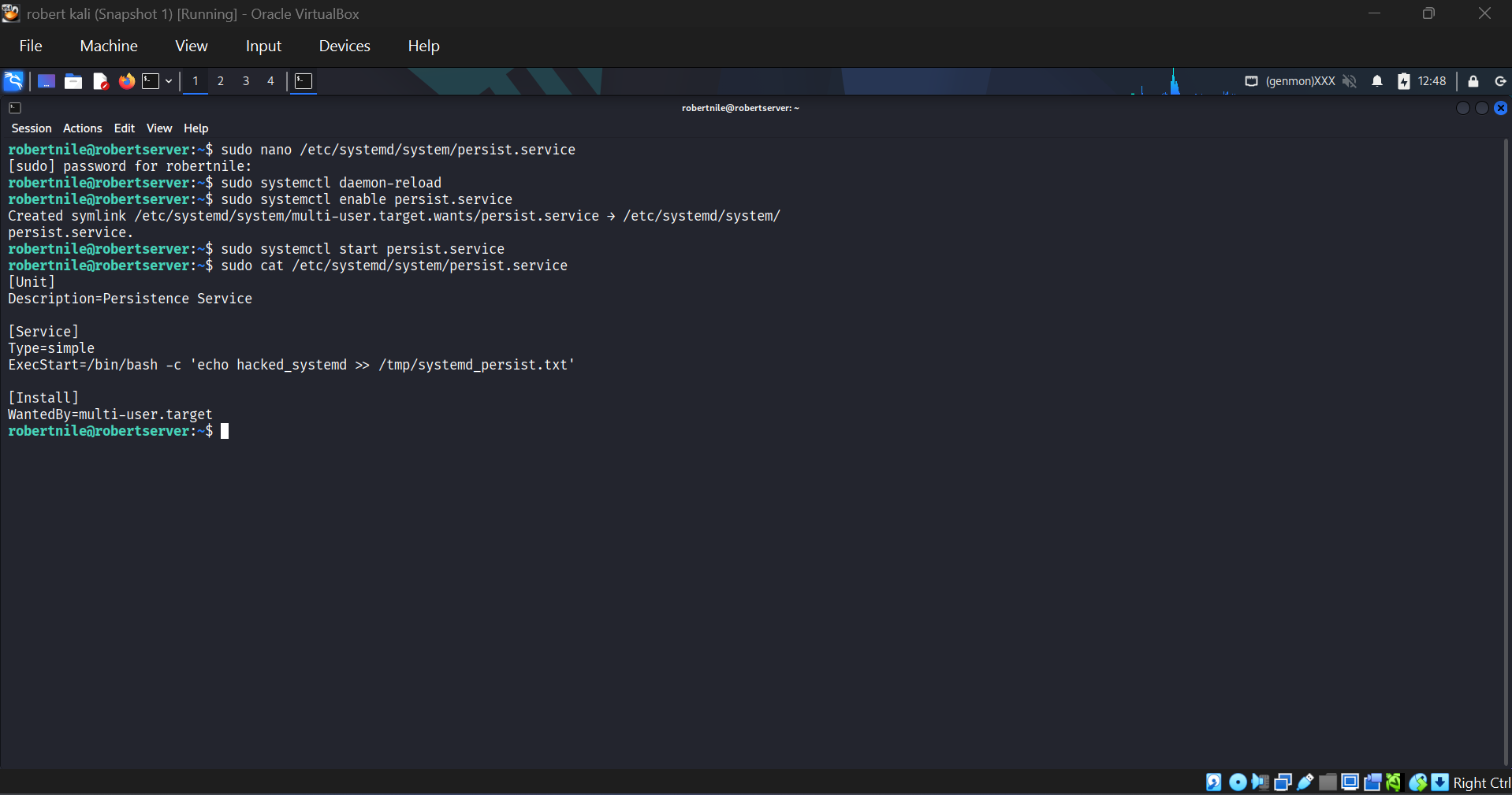
Task: Minimize the terminal window inside Kali
Action: (1463, 108)
